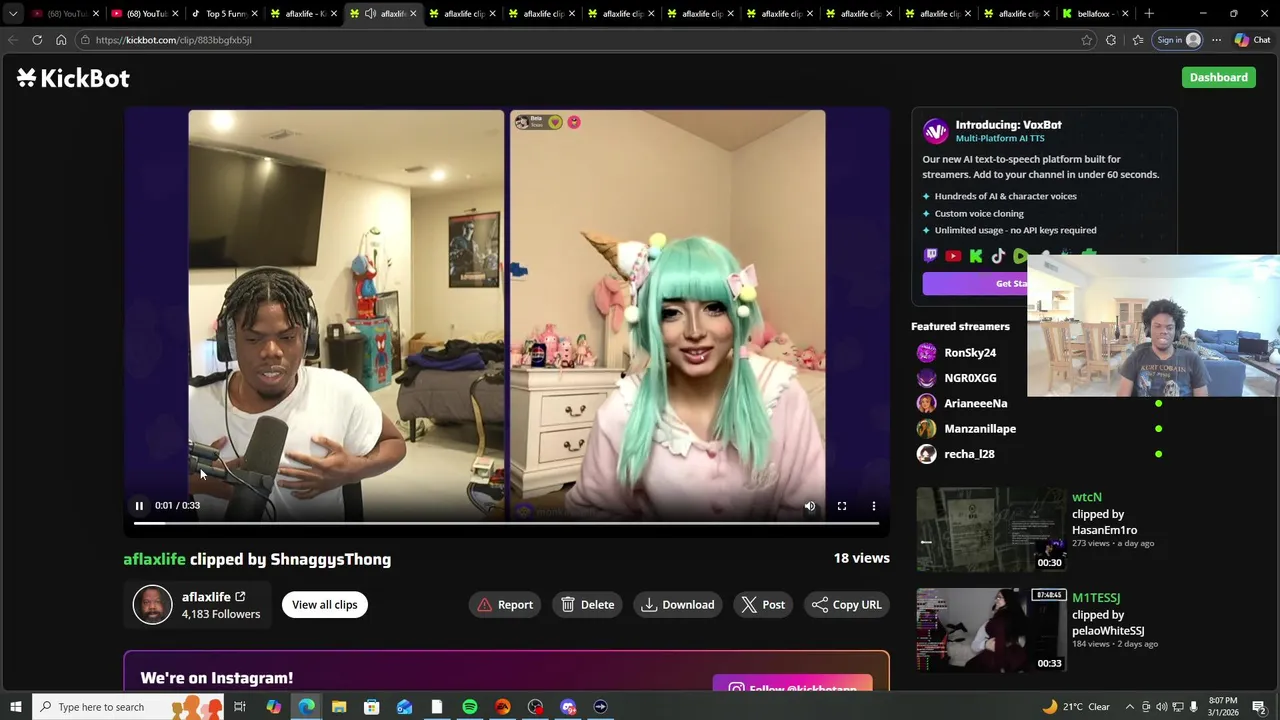View all clips of aflaxlife
The height and width of the screenshot is (720, 1280).
324,604
